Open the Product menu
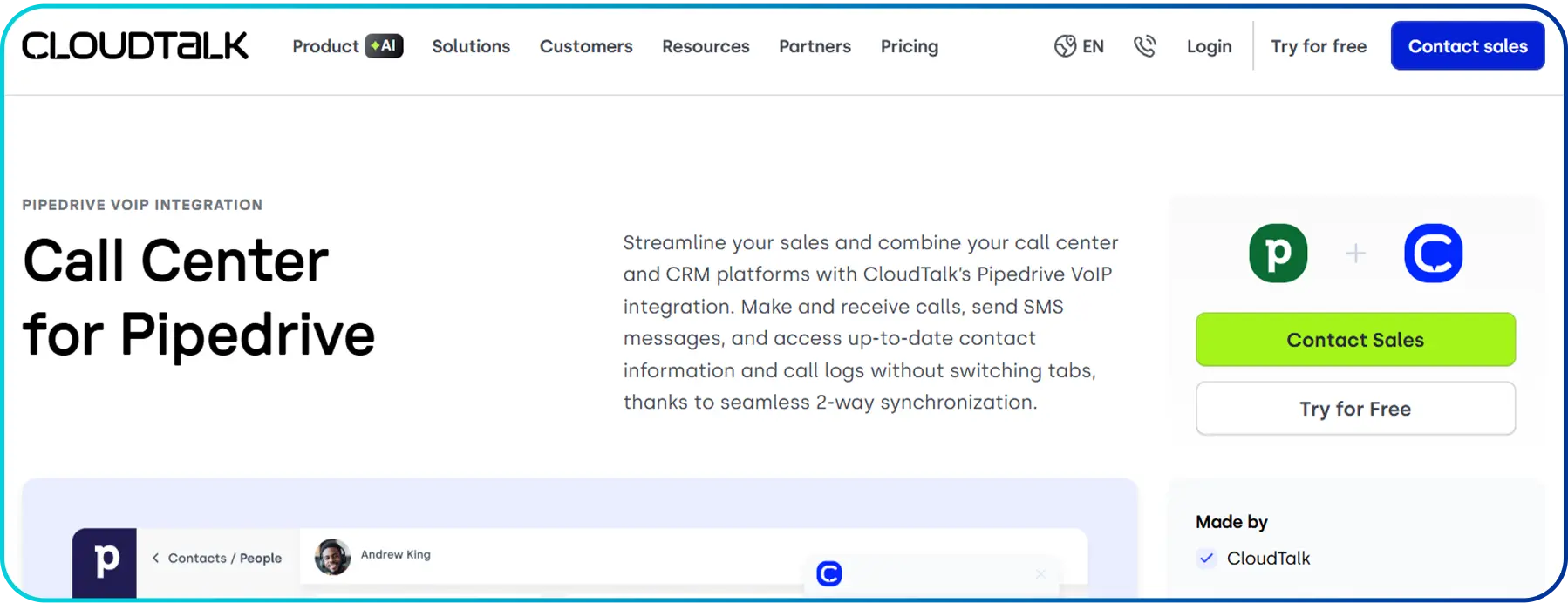This screenshot has height=603, width=1568. click(325, 46)
